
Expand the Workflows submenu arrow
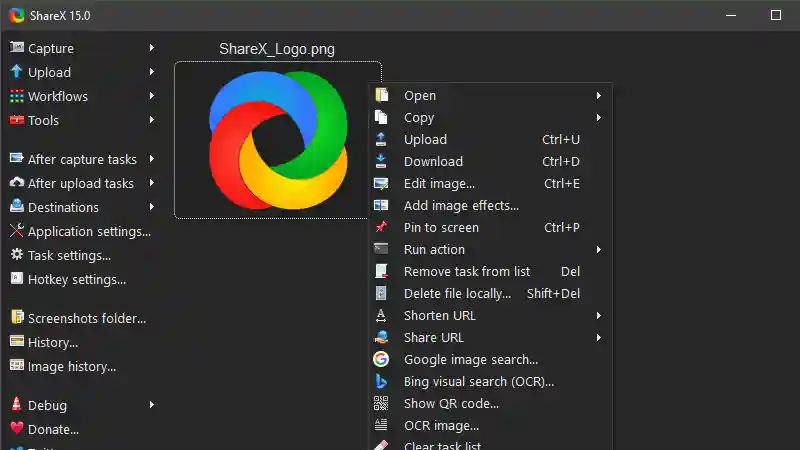(152, 95)
